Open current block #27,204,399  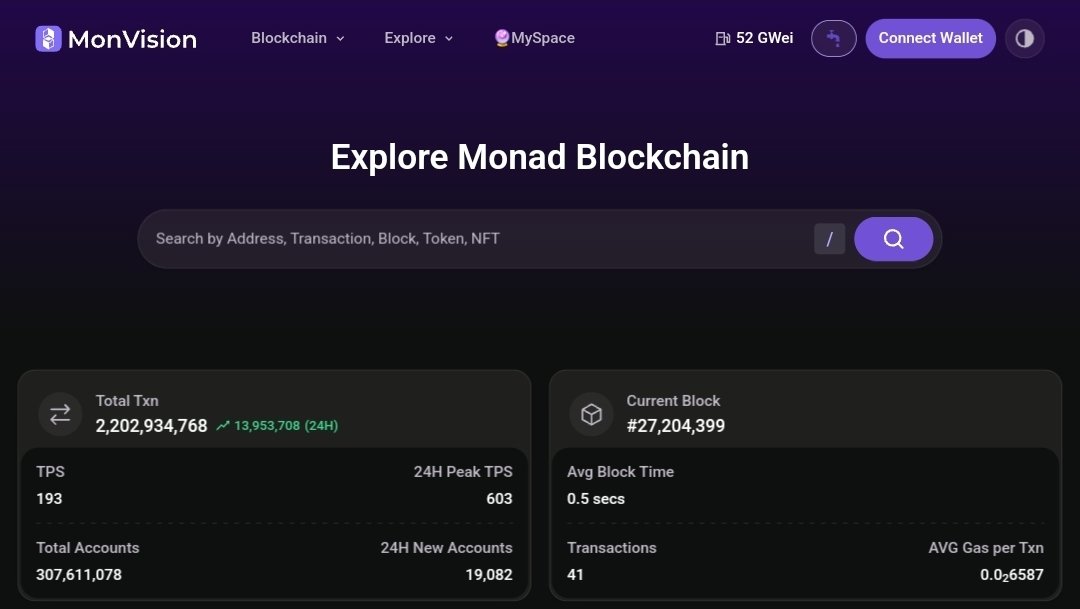pos(676,426)
